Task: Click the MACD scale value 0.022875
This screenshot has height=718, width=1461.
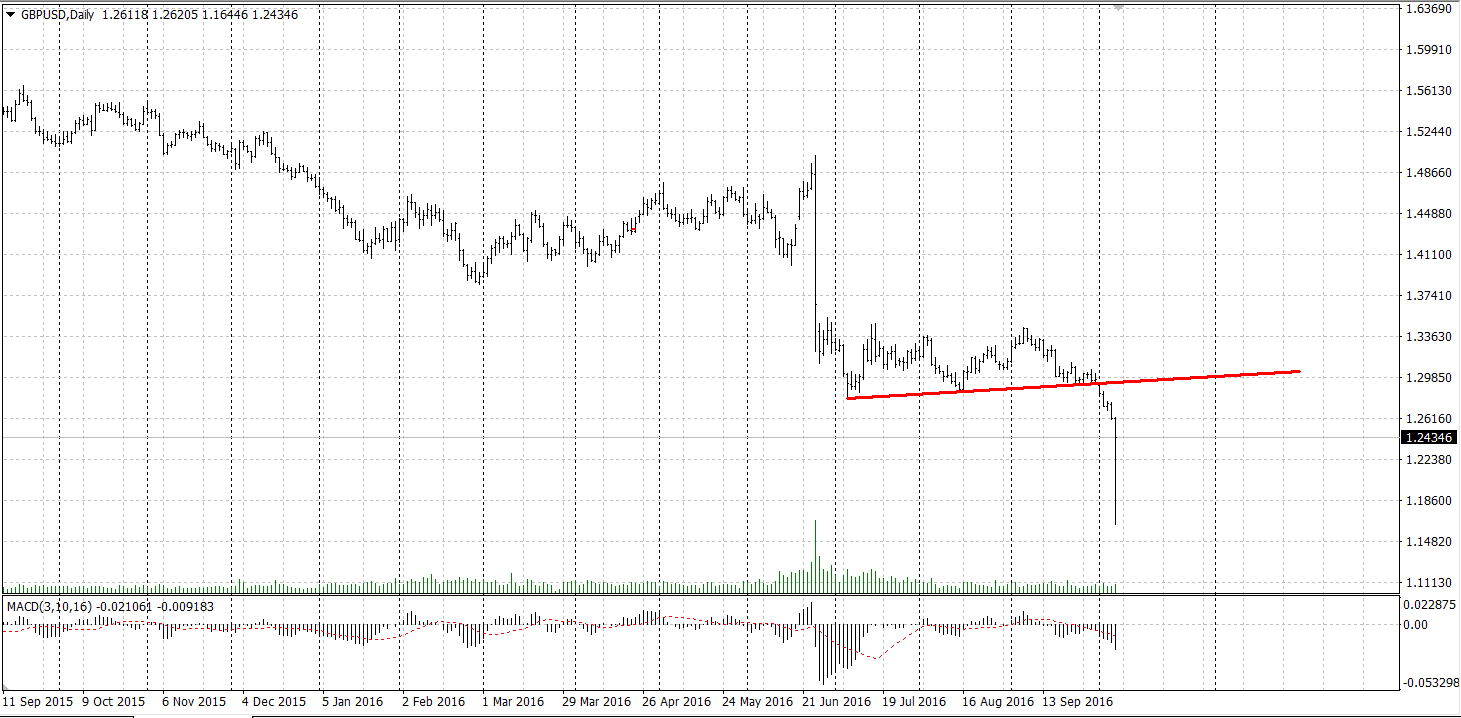Action: click(1430, 605)
